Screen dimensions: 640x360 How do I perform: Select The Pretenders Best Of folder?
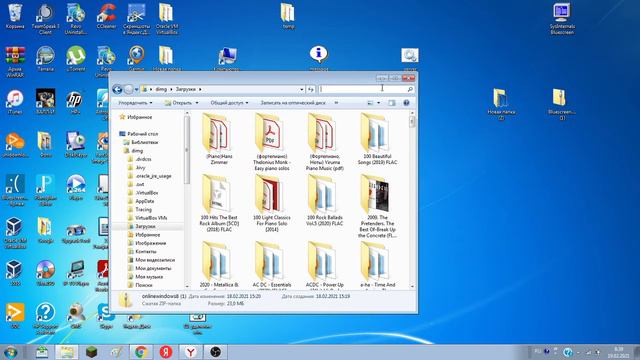[x=377, y=206]
